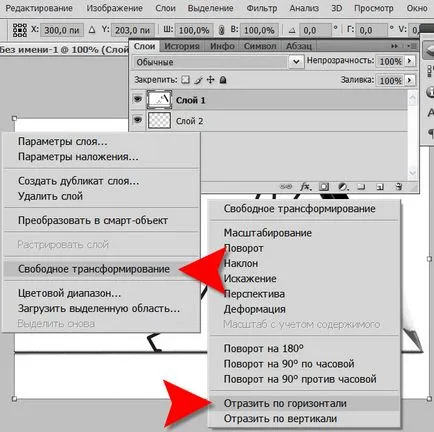434x432 pixels.
Task: Click the layers panel scroll down arrow
Action: pos(413,172)
